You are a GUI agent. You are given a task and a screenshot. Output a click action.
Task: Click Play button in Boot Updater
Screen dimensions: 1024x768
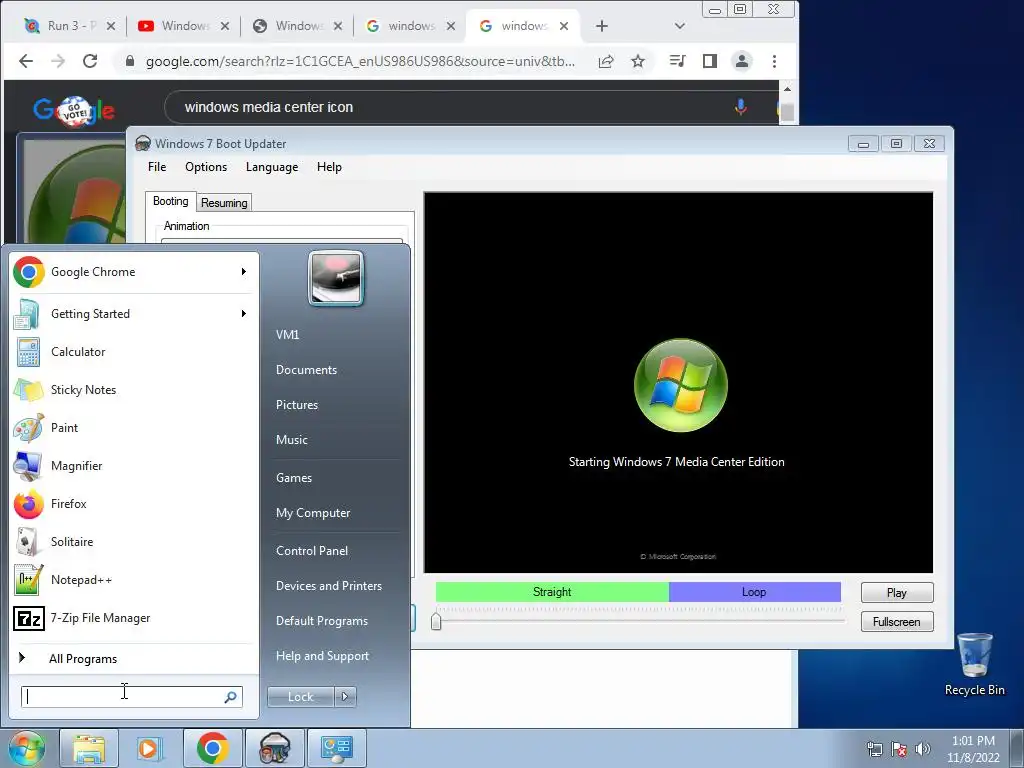click(897, 593)
